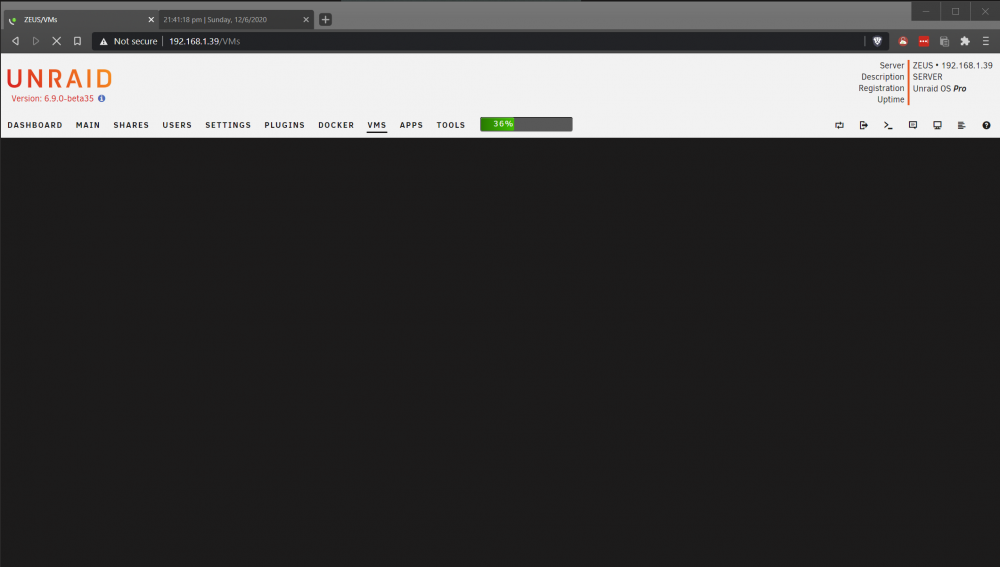The image size is (1000, 567).
Task: Click the Not secure warning
Action: 128,41
